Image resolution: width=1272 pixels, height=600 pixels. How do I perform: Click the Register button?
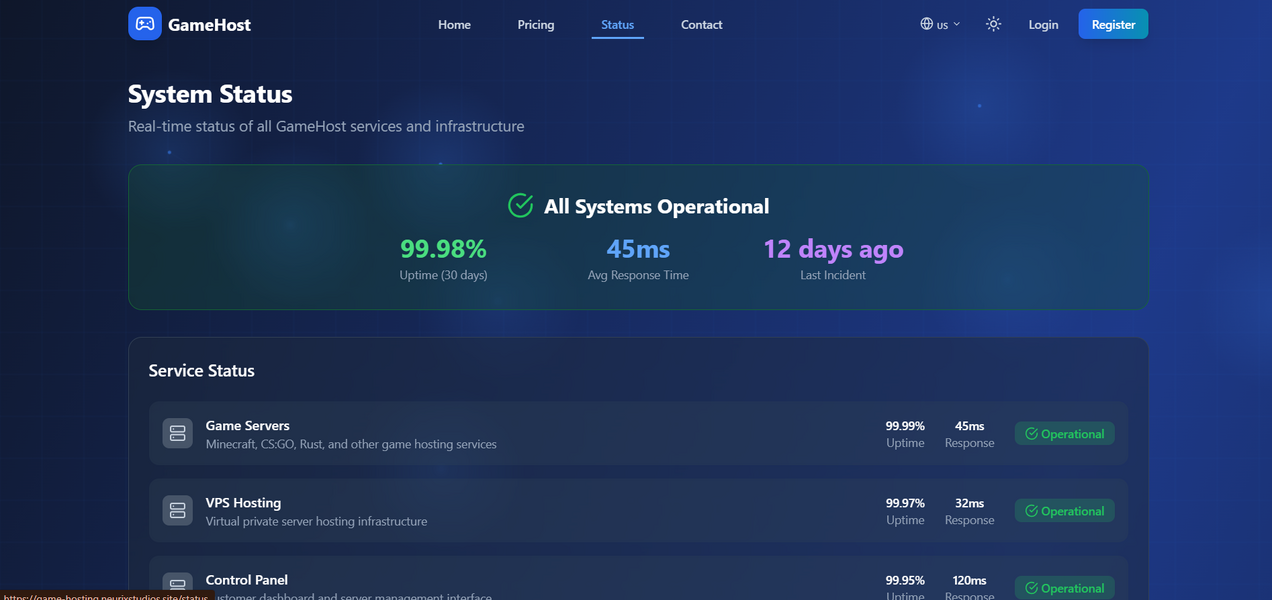click(1113, 24)
